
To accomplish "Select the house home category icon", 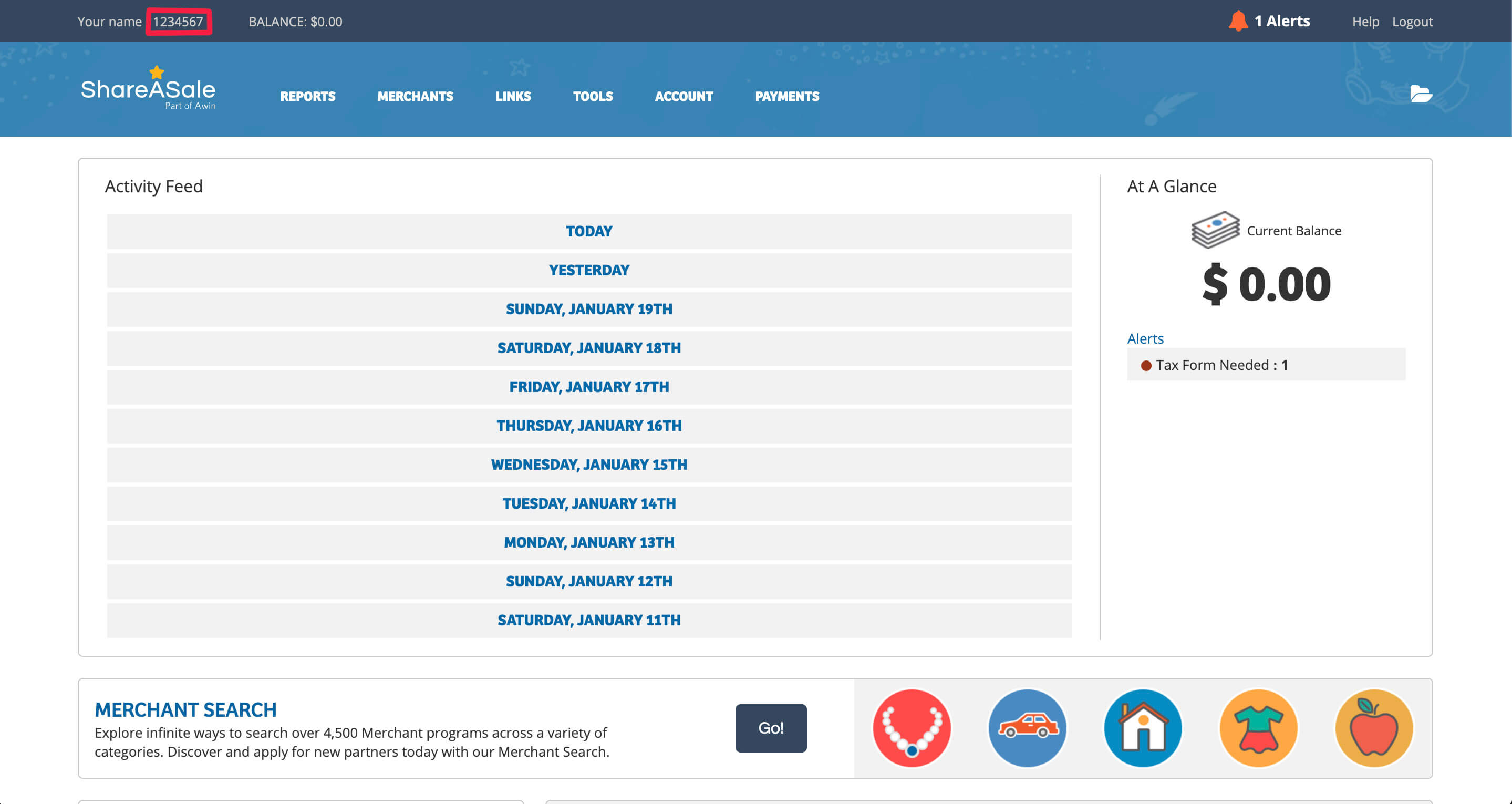I will click(1143, 728).
